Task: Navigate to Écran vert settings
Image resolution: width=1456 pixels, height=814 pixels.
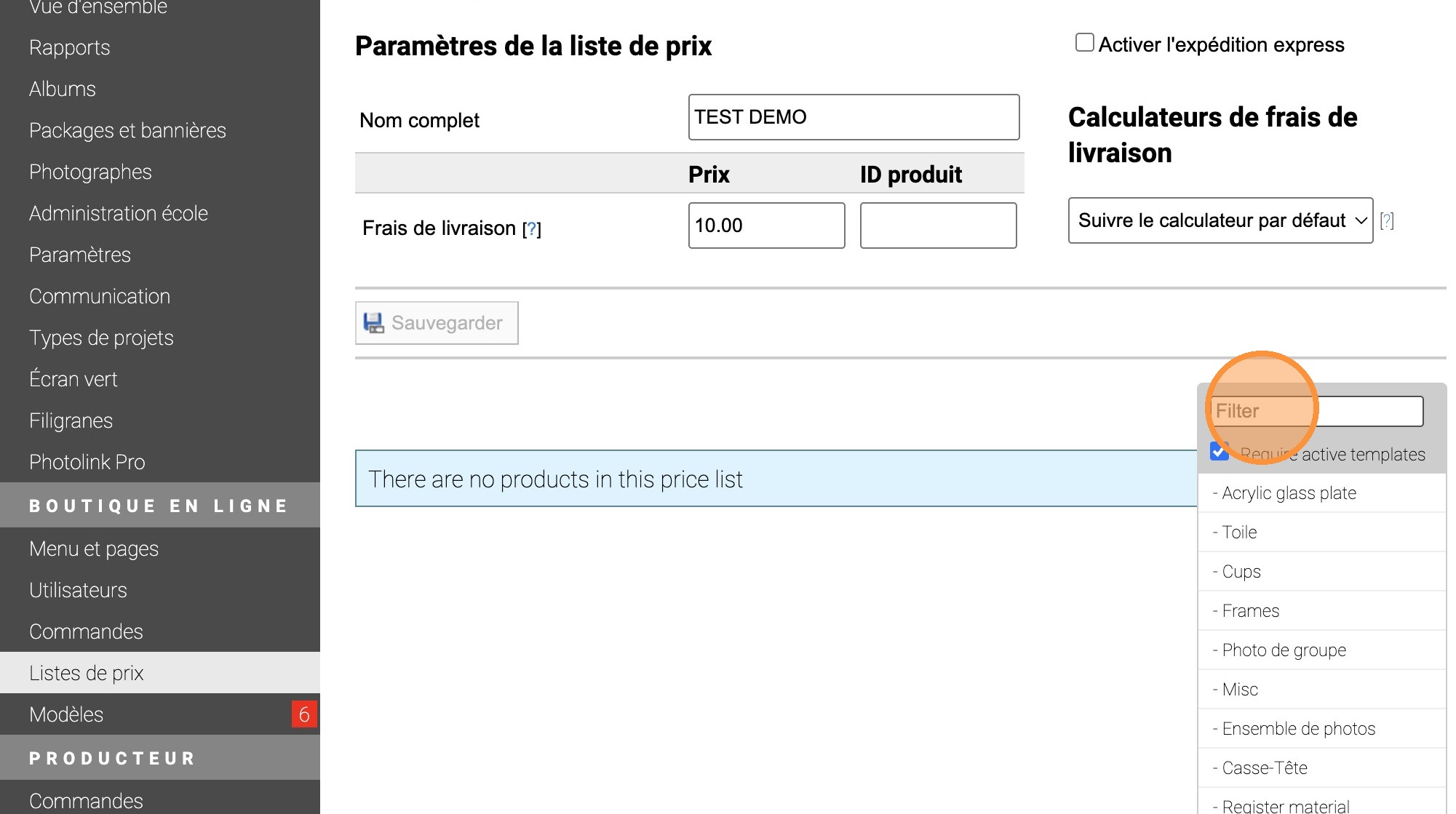Action: point(73,379)
